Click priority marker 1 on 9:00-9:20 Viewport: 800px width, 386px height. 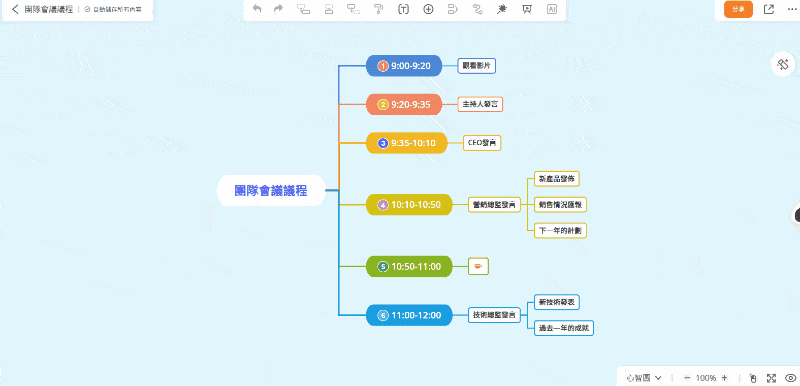pyautogui.click(x=383, y=66)
